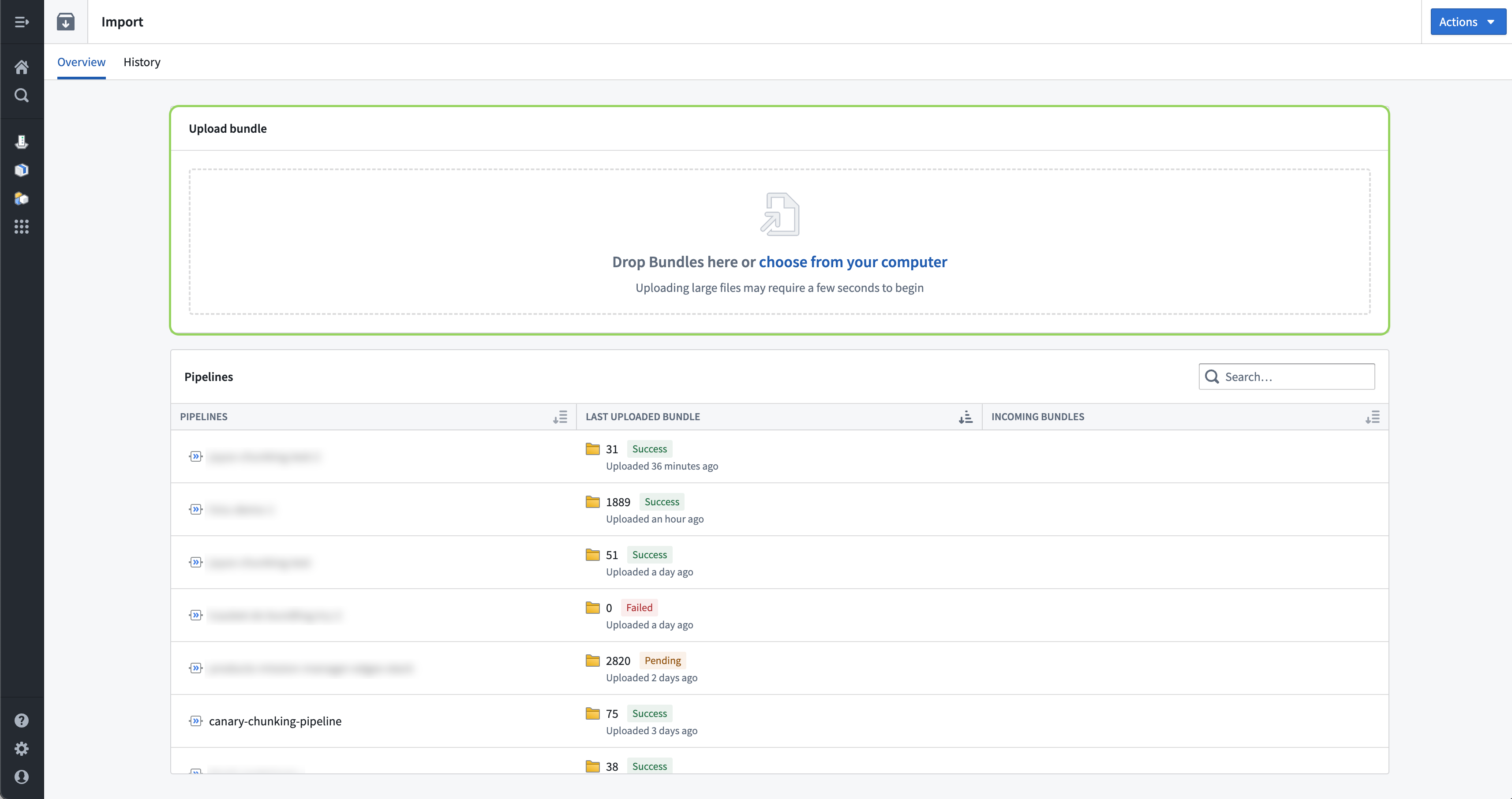Click 'Uploaded 36 minutes ago' text
1512x799 pixels.
662,466
